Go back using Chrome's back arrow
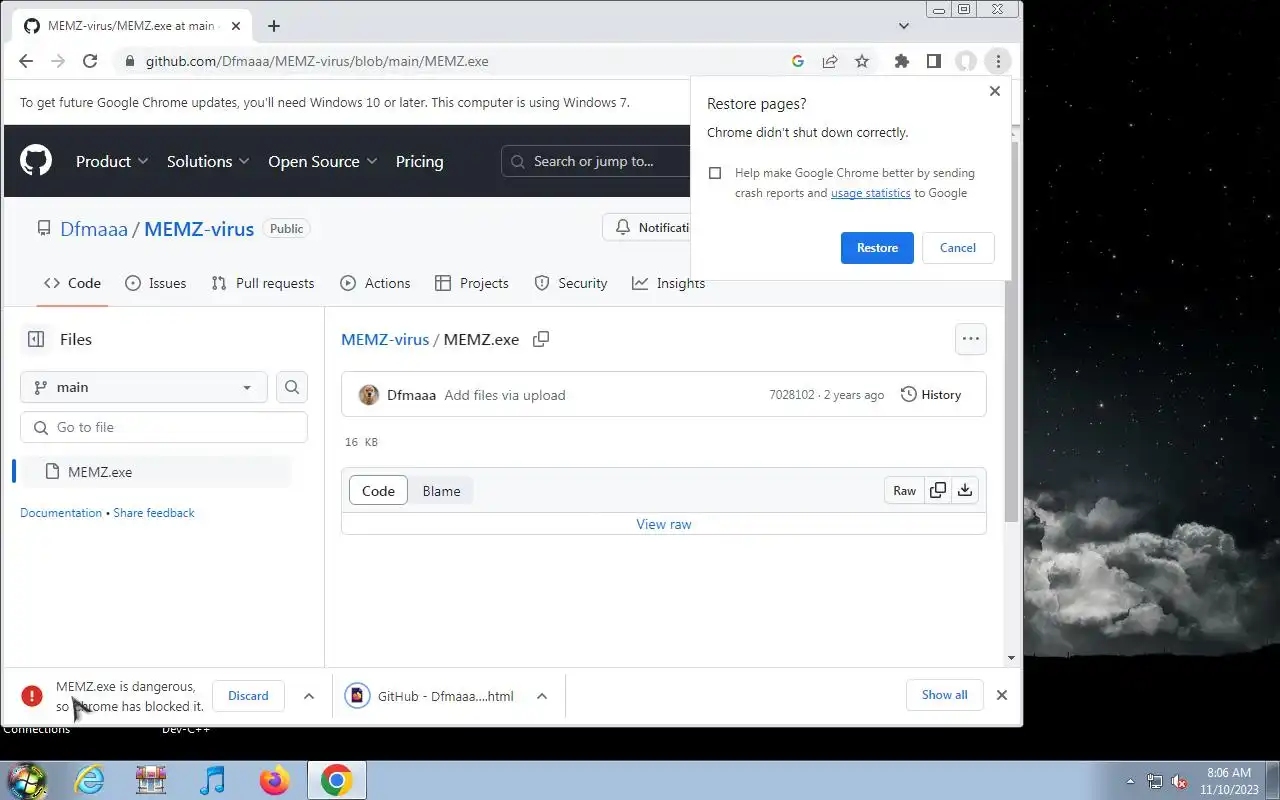Viewport: 1280px width, 800px height. pyautogui.click(x=26, y=61)
